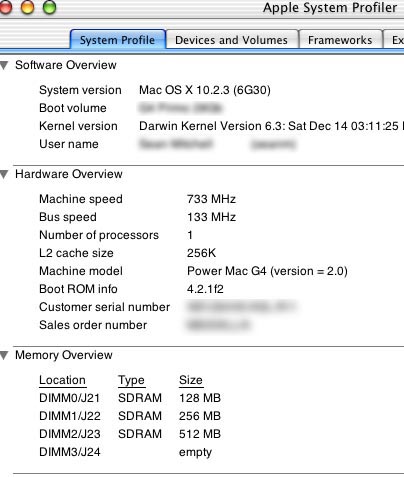Click the red close window button

[5, 7]
